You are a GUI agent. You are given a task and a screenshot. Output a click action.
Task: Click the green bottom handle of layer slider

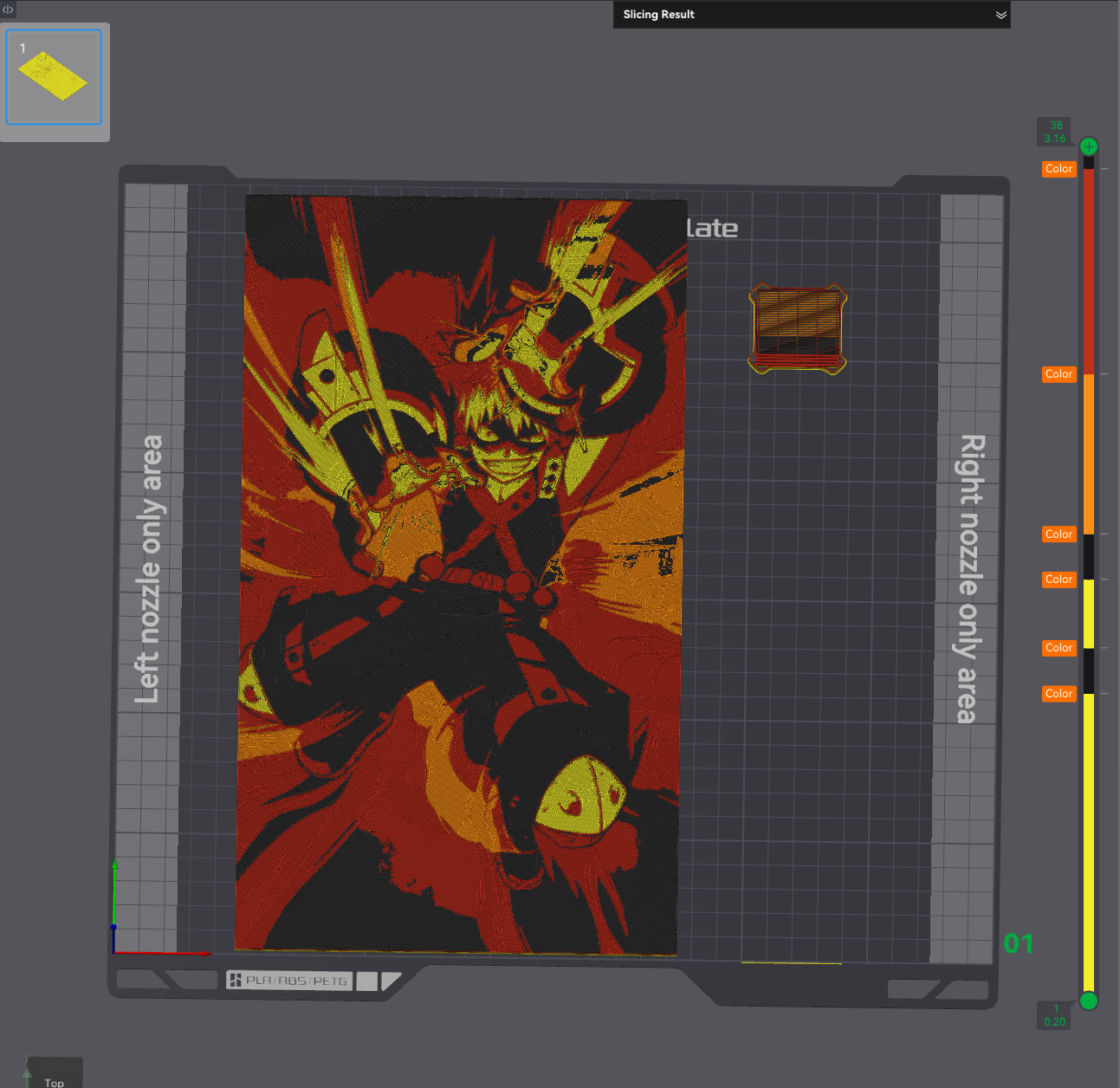point(1089,1001)
